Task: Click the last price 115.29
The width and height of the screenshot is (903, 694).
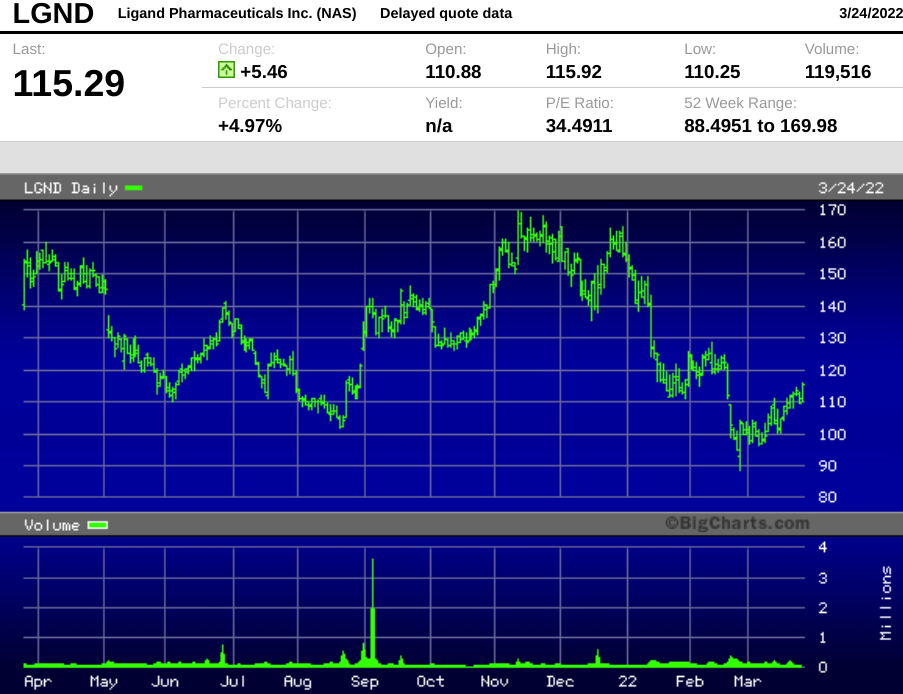Action: pos(69,83)
